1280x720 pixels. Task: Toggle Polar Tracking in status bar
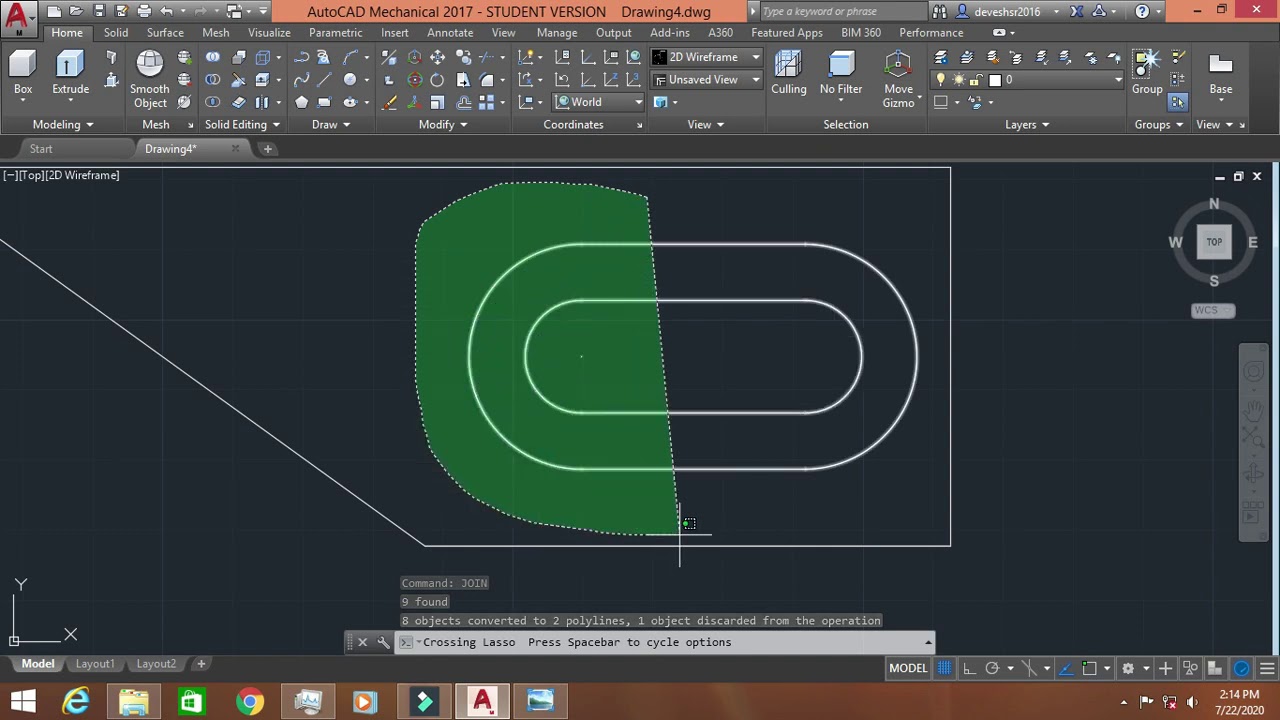click(x=992, y=668)
